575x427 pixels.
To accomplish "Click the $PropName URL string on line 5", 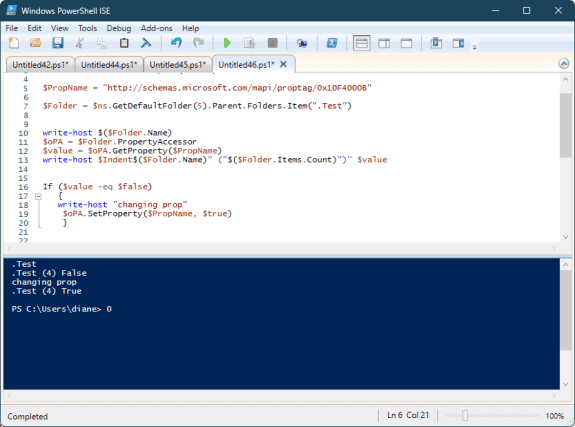I will 237,88.
